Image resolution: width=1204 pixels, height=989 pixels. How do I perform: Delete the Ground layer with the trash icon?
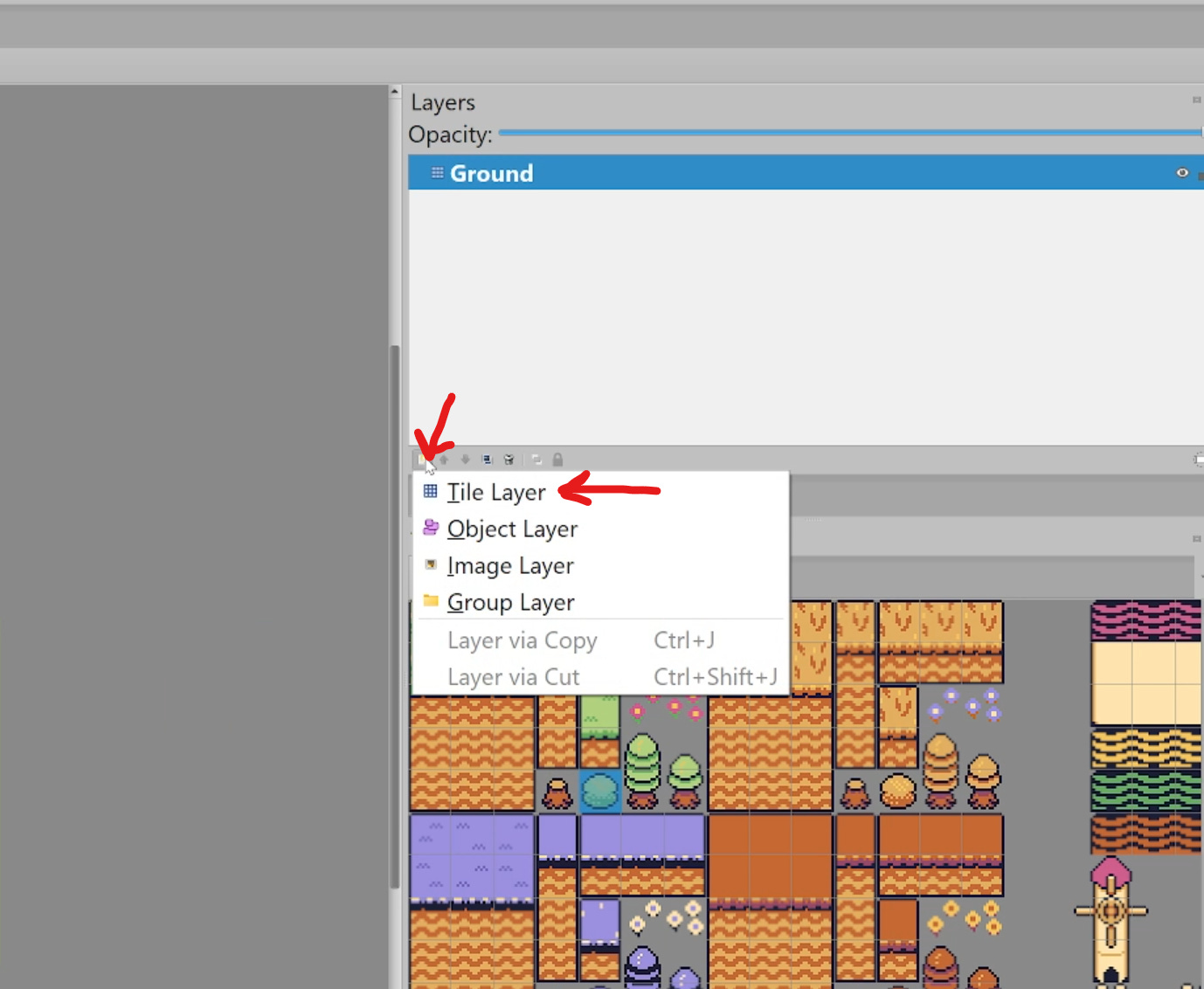click(509, 459)
